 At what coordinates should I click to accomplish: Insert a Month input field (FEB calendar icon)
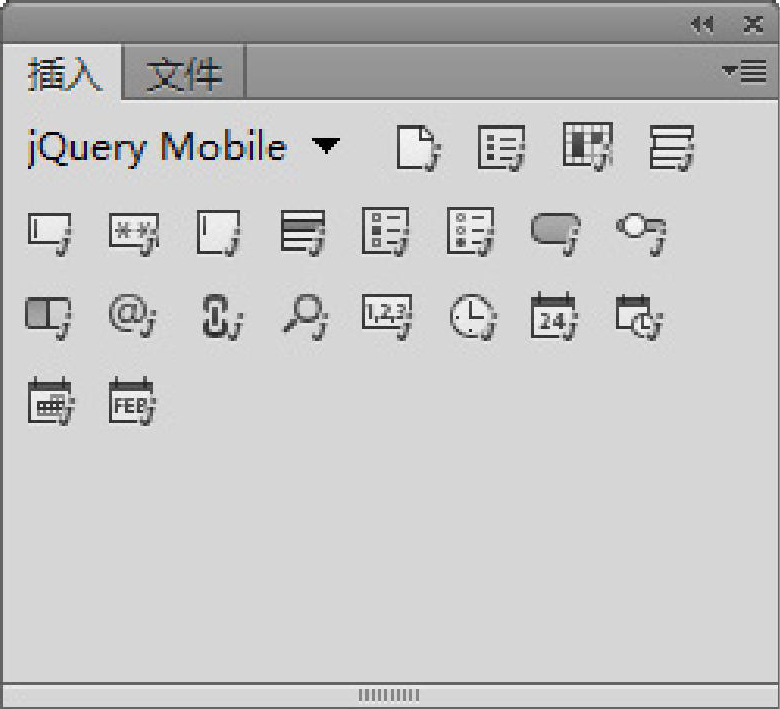point(132,401)
